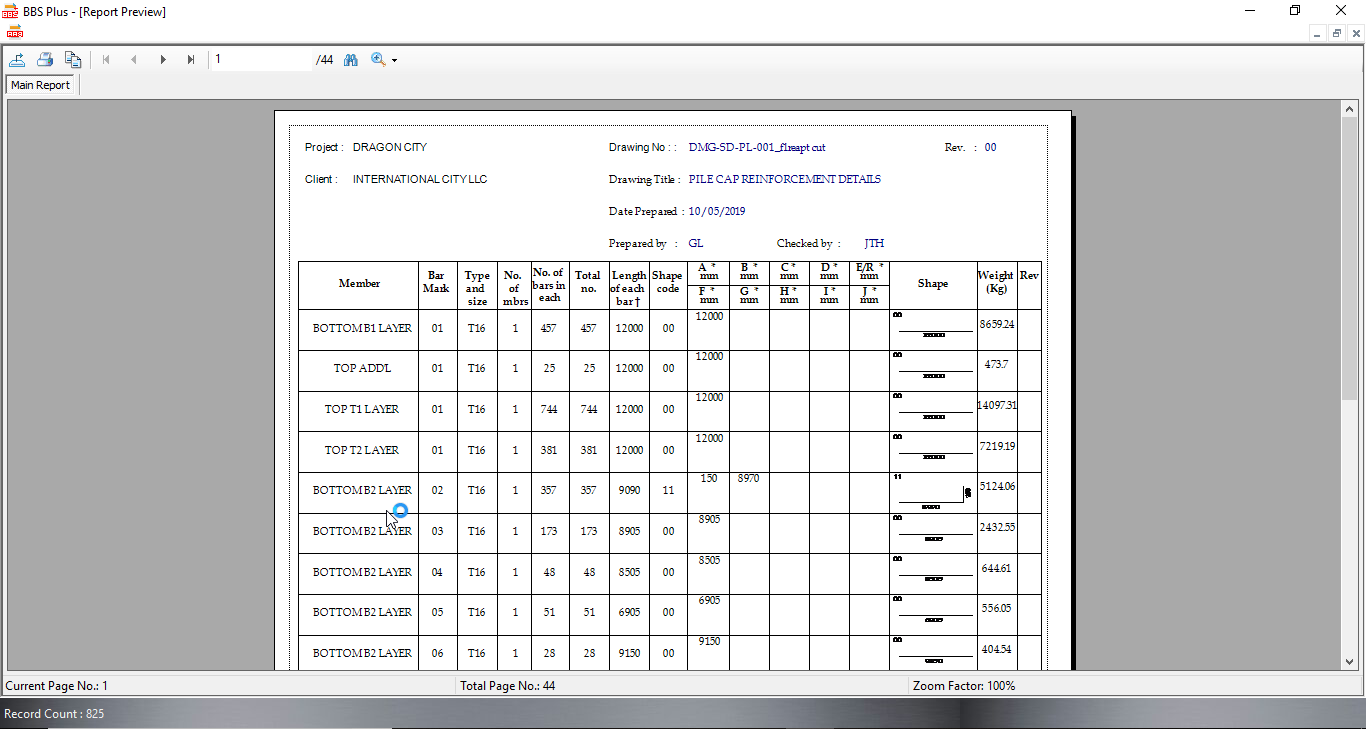The height and width of the screenshot is (729, 1366).
Task: Click the page number input field
Action: 262,60
